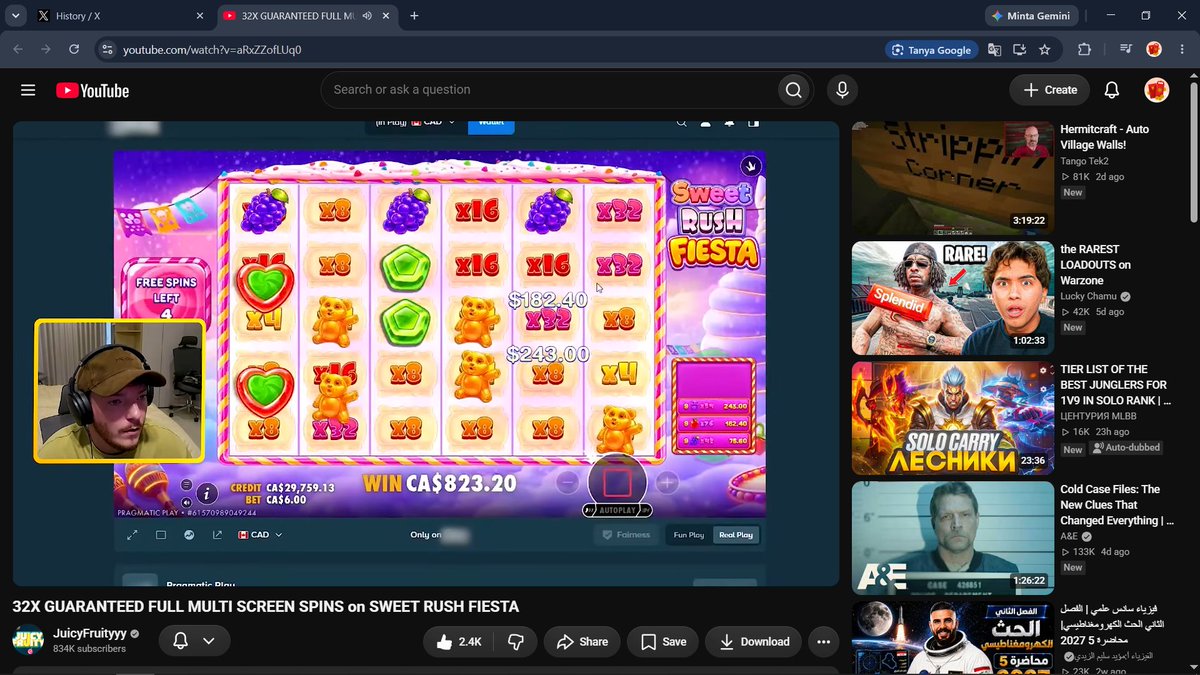
Task: Open Minta Gemini button
Action: point(1031,16)
